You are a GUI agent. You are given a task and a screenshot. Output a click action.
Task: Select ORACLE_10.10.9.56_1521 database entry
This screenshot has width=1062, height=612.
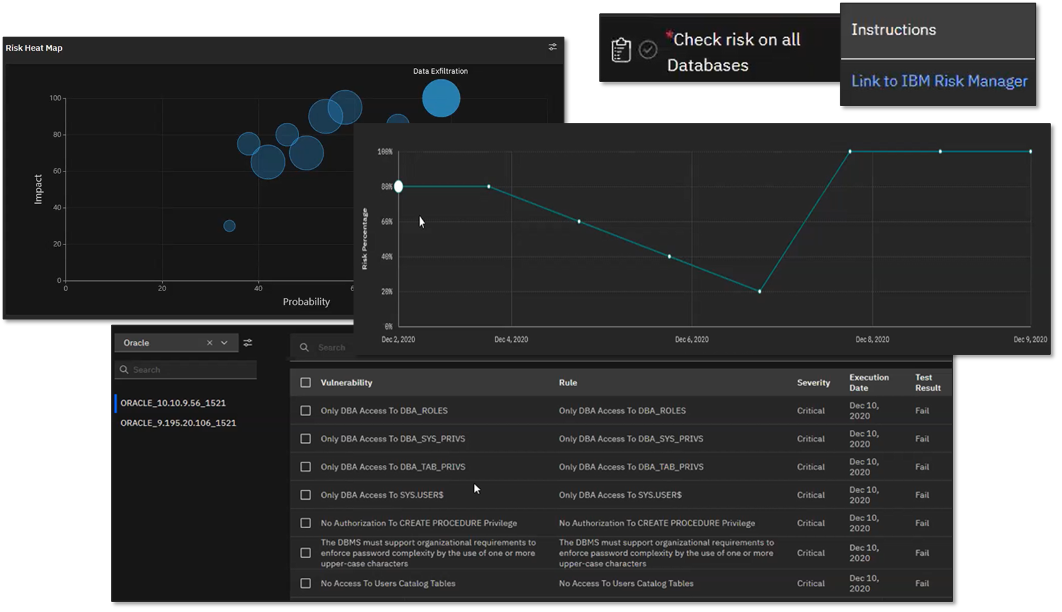173,403
